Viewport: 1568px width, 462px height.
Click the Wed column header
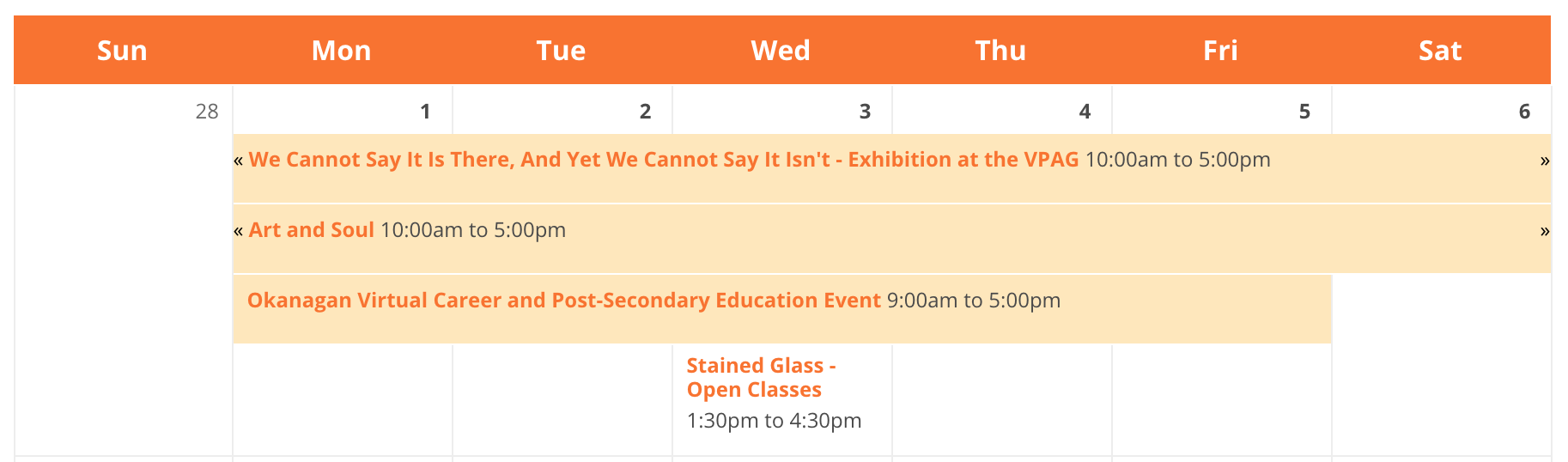[781, 50]
